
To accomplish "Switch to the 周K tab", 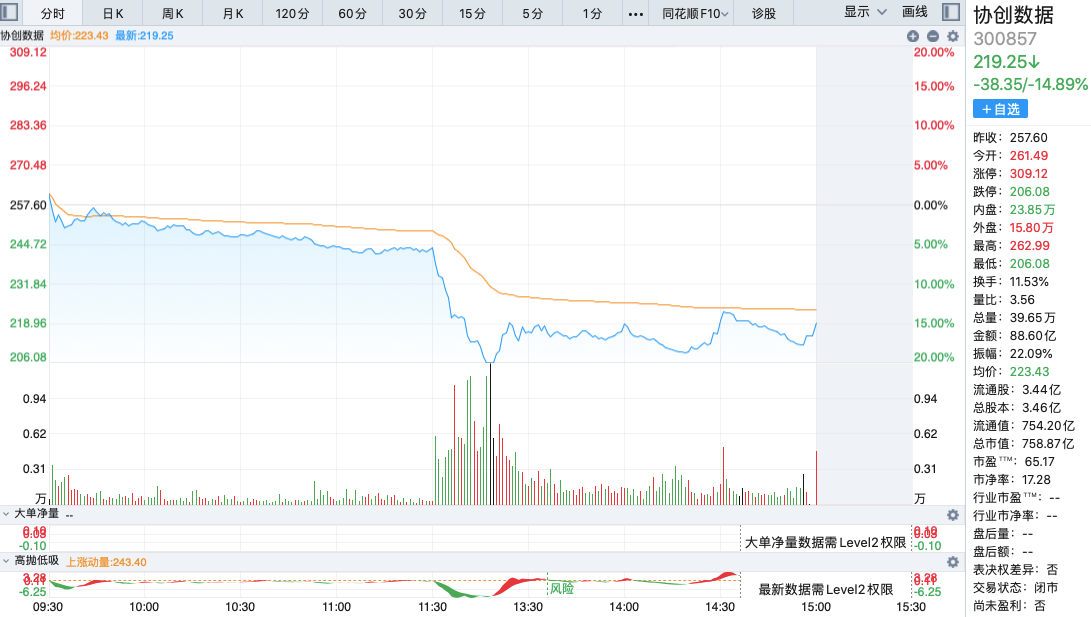I will (x=173, y=13).
